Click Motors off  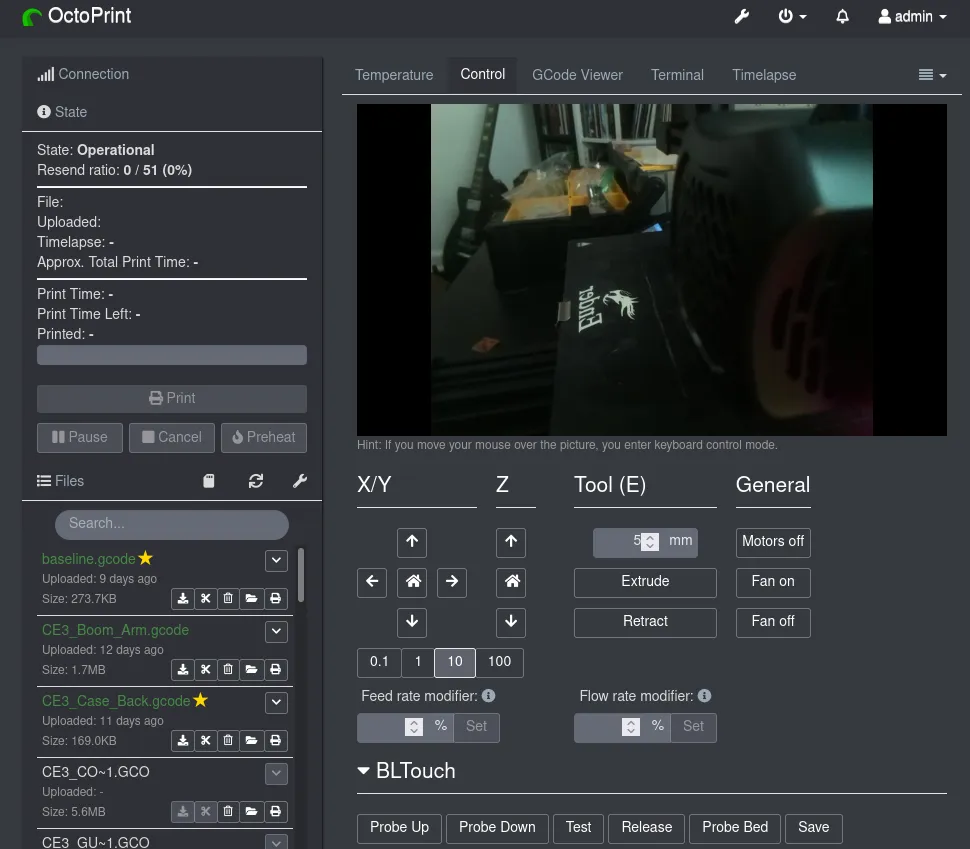coord(773,543)
